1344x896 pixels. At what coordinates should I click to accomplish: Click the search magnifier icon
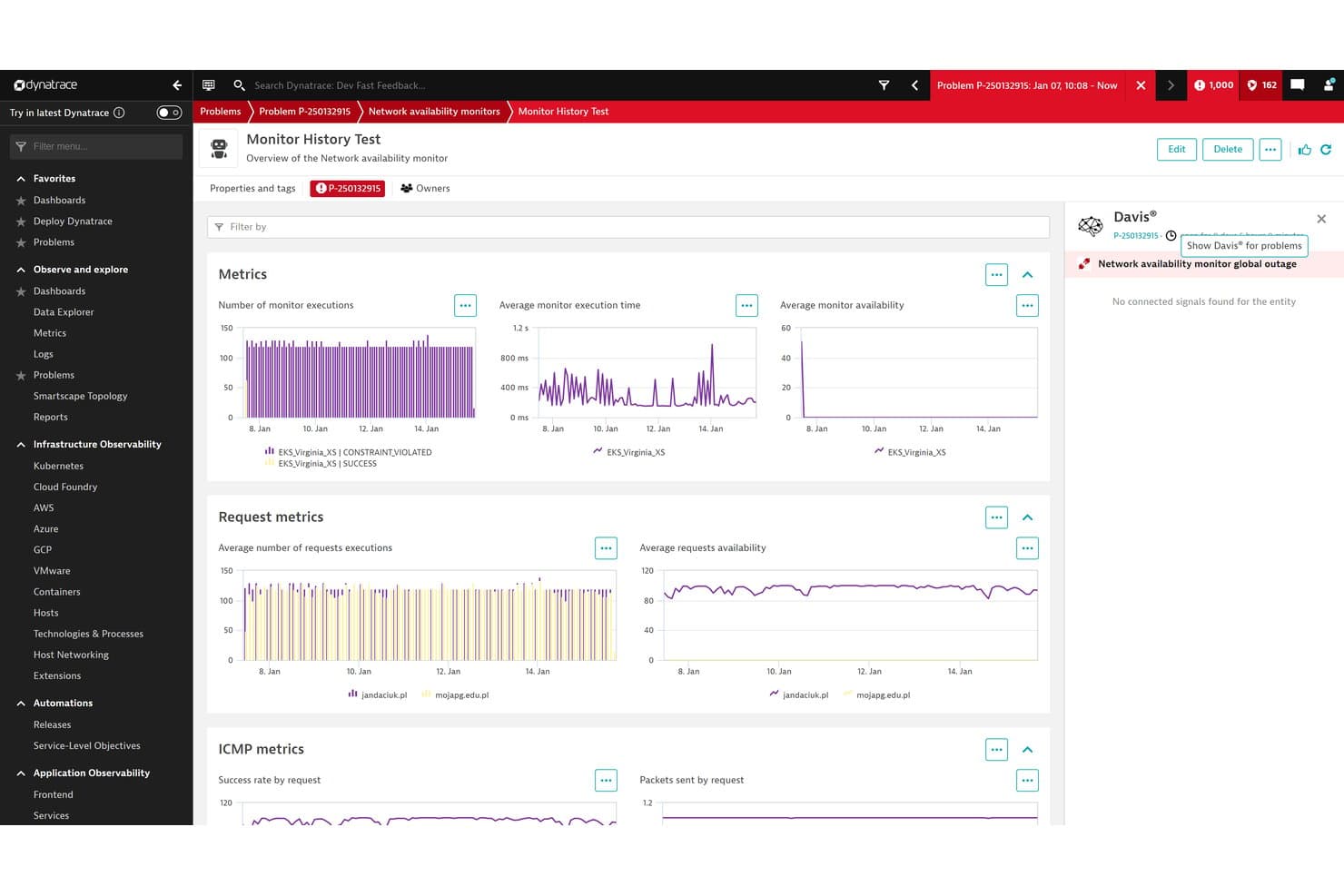pyautogui.click(x=239, y=85)
